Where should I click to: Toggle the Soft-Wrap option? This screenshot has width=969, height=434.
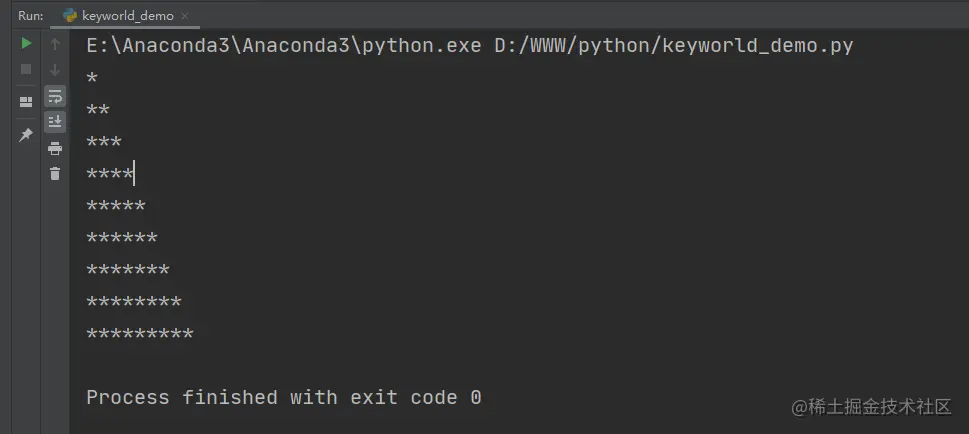point(55,96)
